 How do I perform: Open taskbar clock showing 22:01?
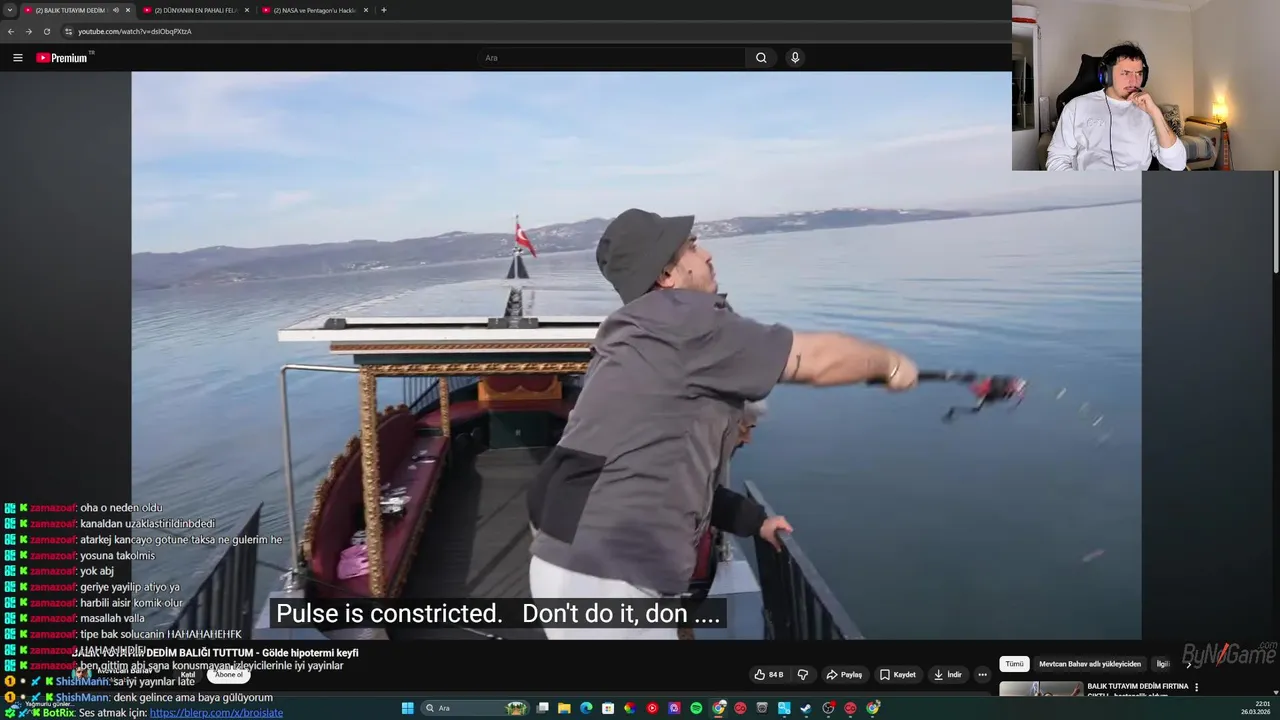tap(1256, 708)
